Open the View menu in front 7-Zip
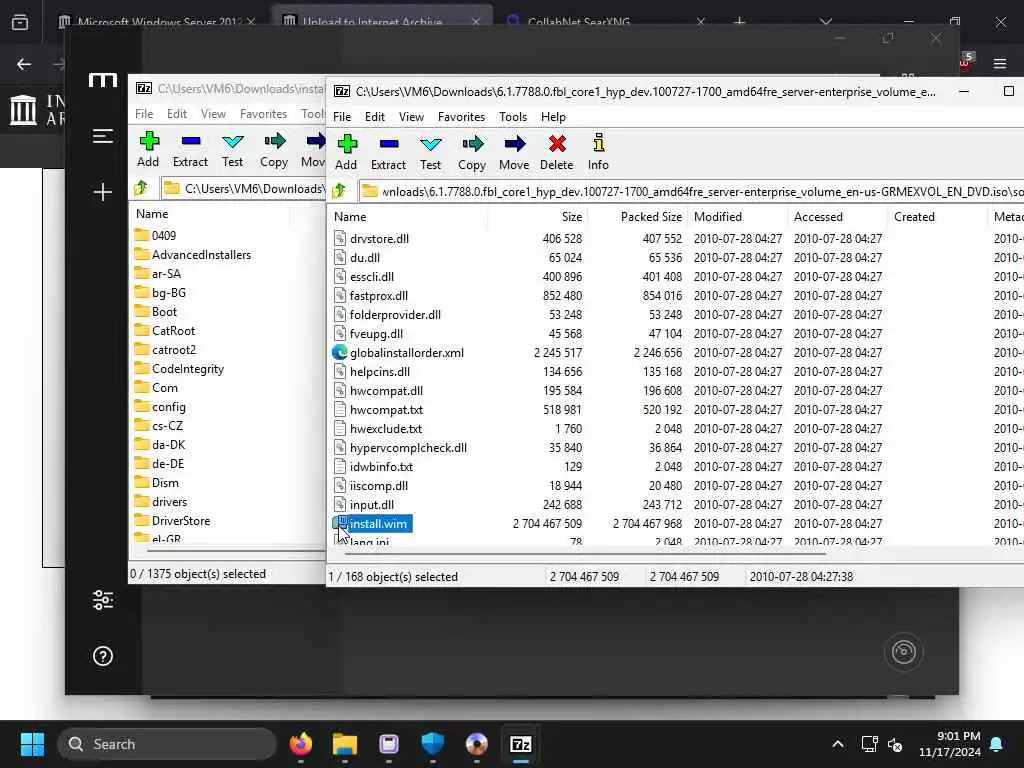This screenshot has width=1024, height=768. pyautogui.click(x=411, y=117)
